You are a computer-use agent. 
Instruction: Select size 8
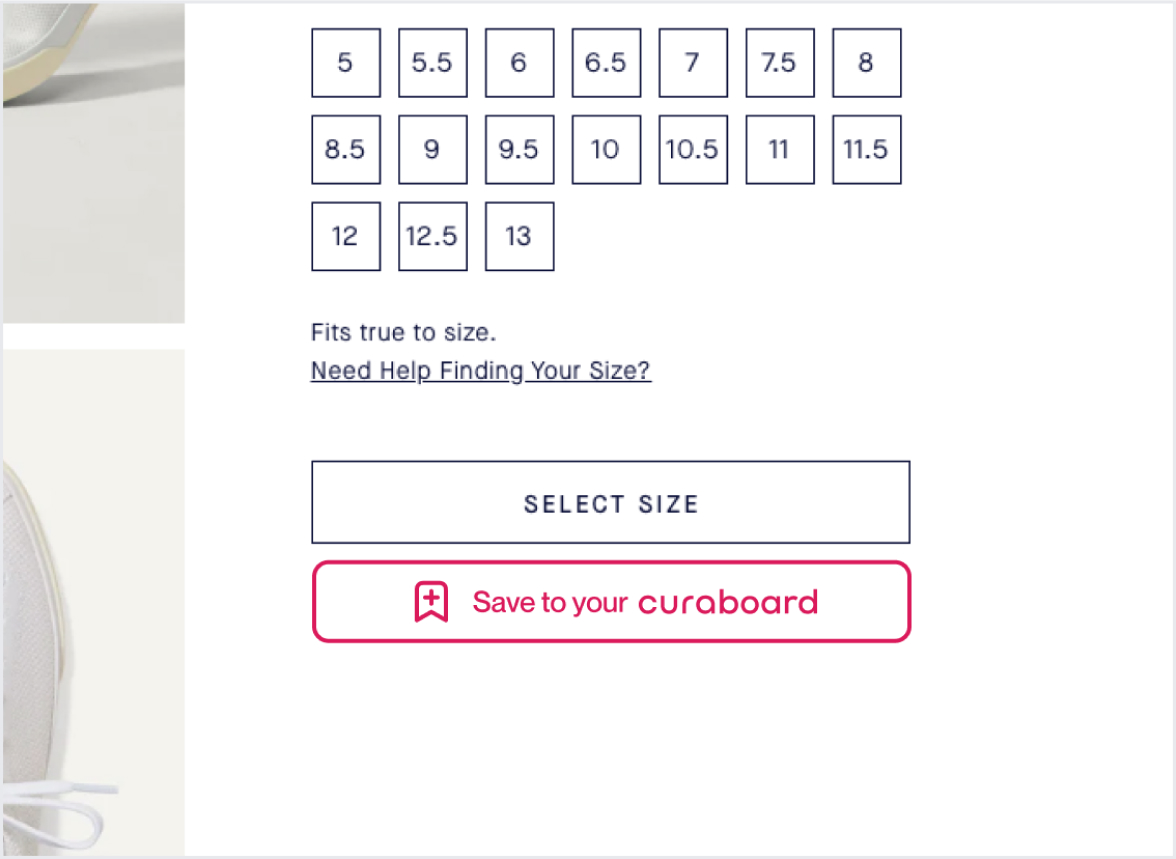(867, 63)
